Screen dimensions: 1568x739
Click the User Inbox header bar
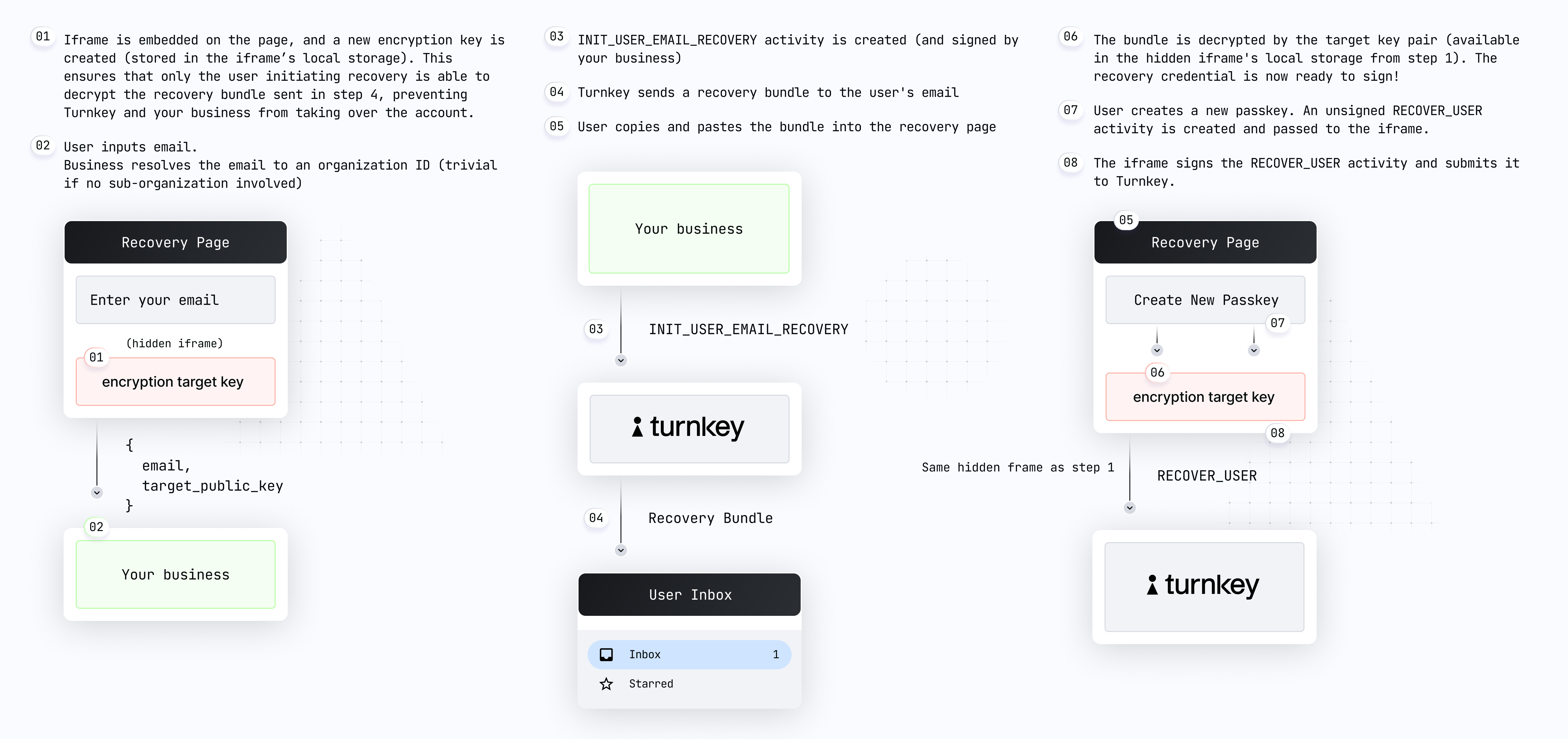coord(689,595)
